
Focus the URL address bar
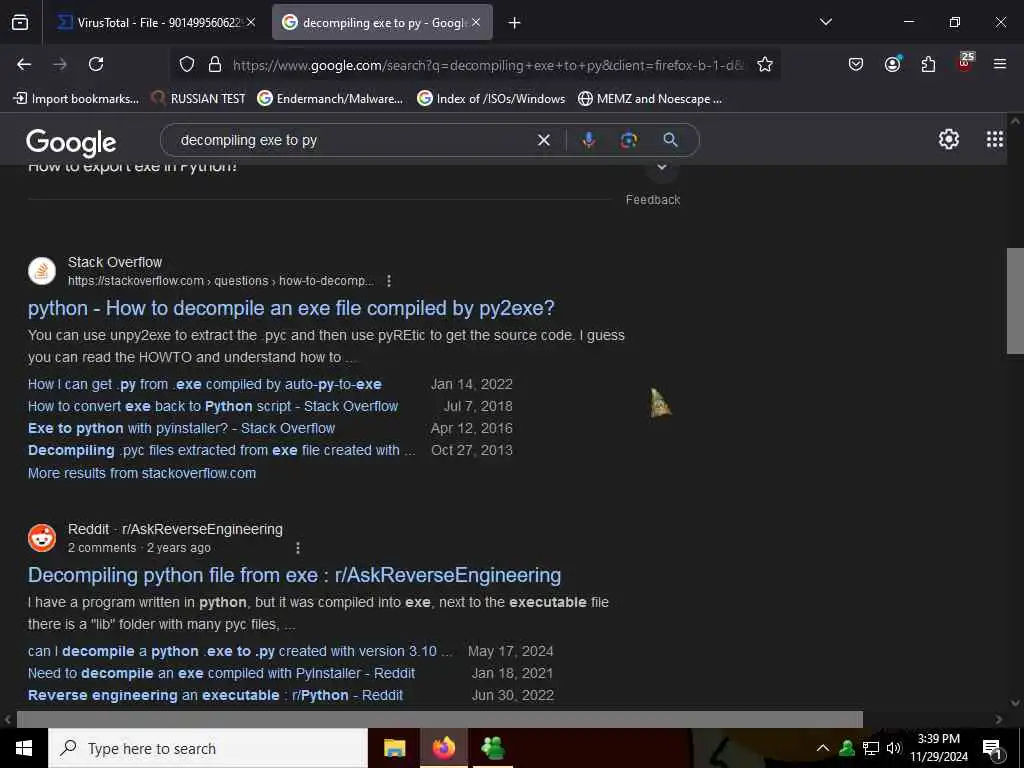point(487,65)
